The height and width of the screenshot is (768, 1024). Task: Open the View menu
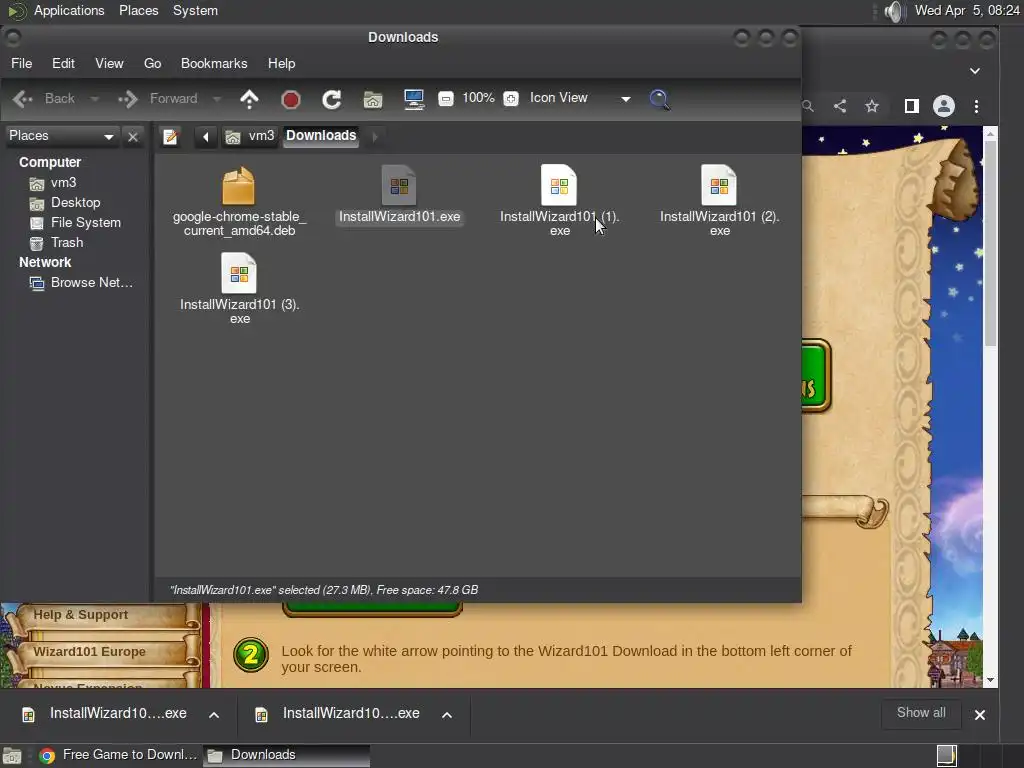(x=109, y=63)
